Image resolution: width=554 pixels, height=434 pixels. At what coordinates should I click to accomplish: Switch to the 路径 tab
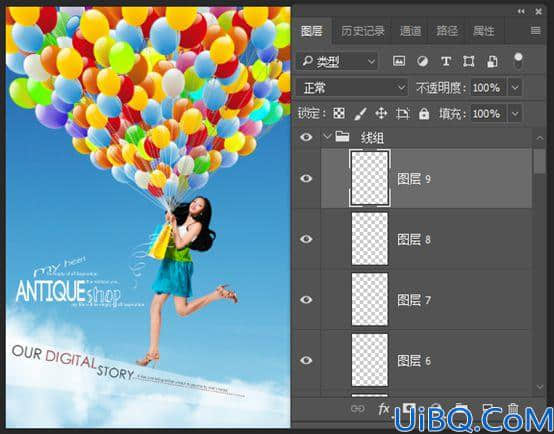pos(447,31)
